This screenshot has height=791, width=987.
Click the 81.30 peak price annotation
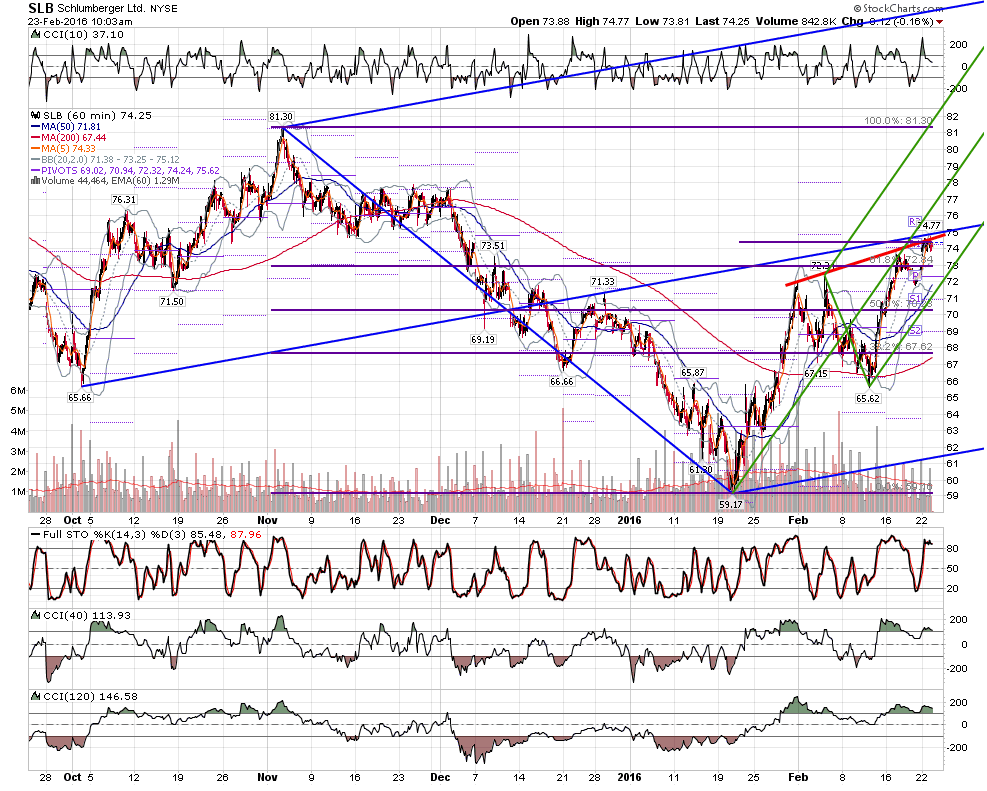click(281, 117)
